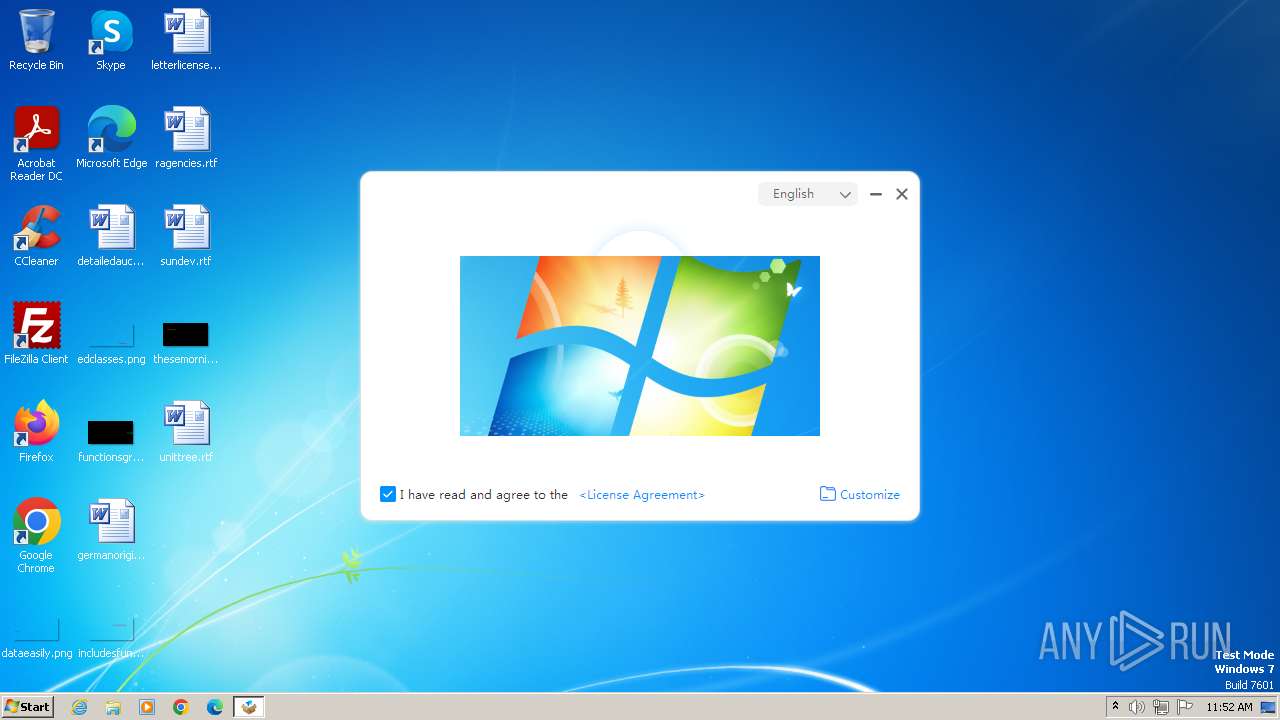The image size is (1280, 720).
Task: Select Acrobat Reader DC shortcut
Action: point(36,144)
